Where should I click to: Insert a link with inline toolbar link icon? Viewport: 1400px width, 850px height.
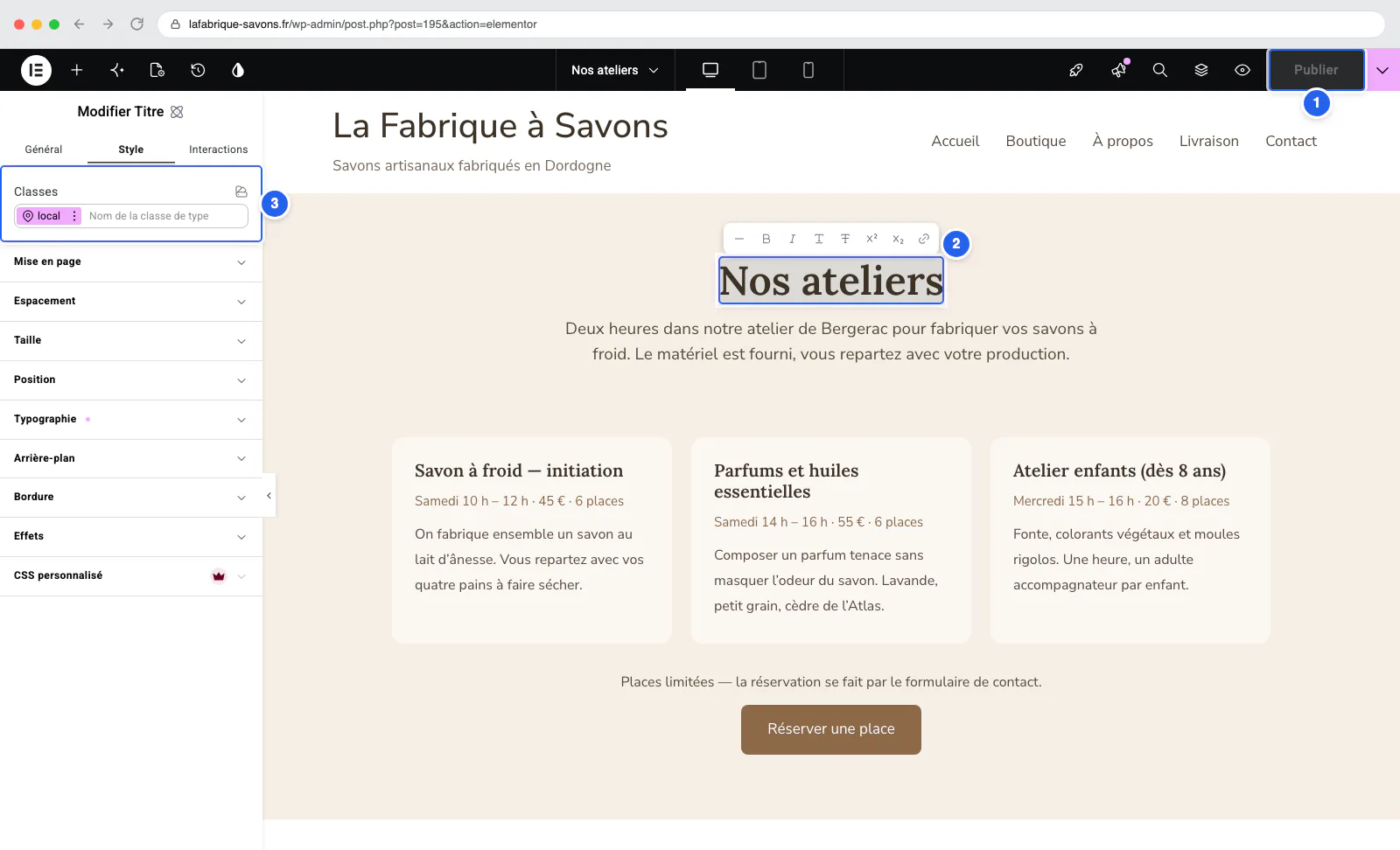(924, 239)
